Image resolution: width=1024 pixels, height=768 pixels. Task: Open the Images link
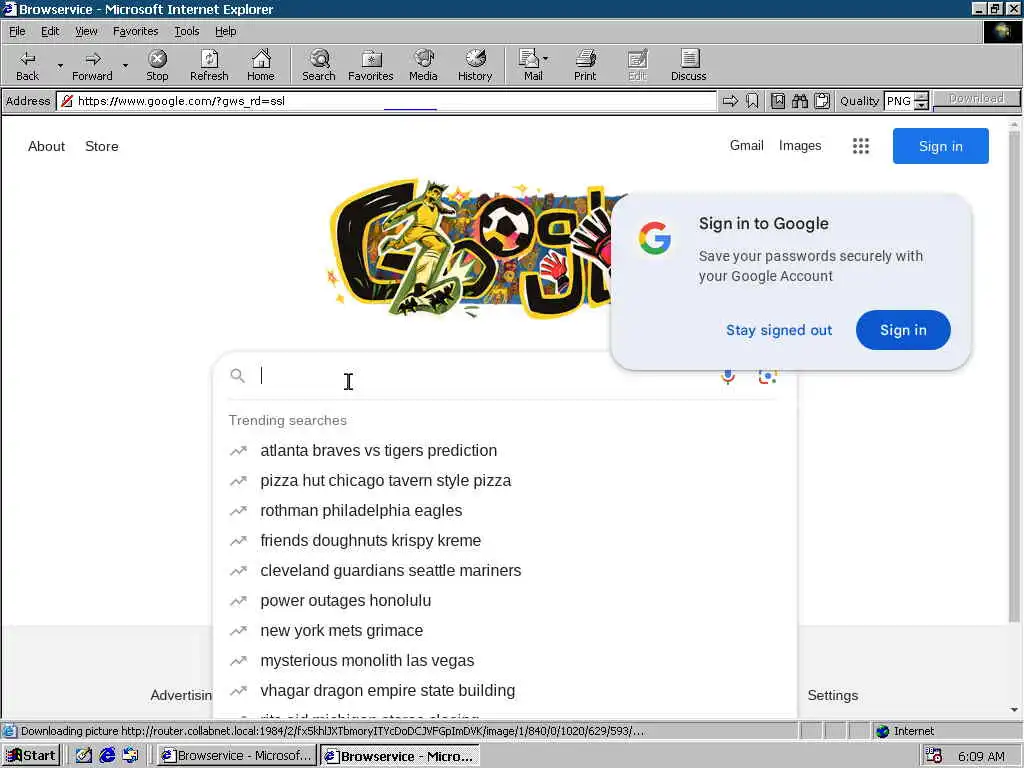point(800,145)
